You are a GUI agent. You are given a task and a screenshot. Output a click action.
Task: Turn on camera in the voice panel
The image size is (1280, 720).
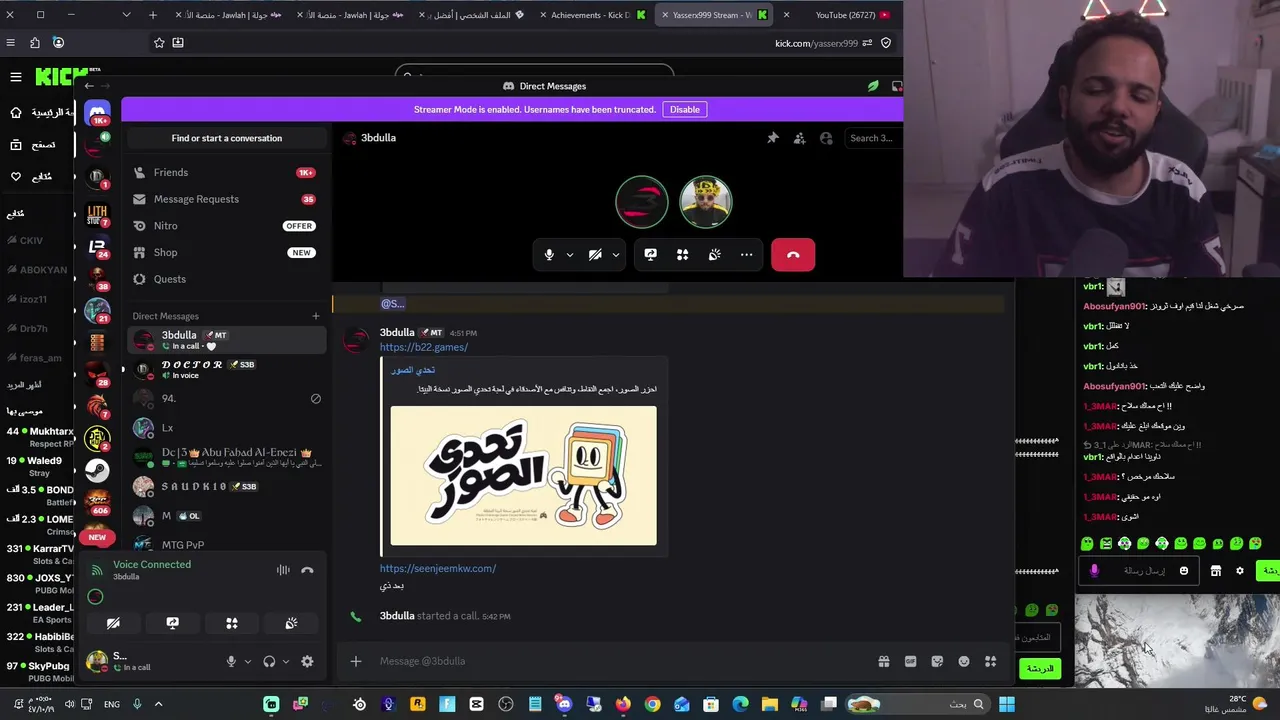[113, 623]
